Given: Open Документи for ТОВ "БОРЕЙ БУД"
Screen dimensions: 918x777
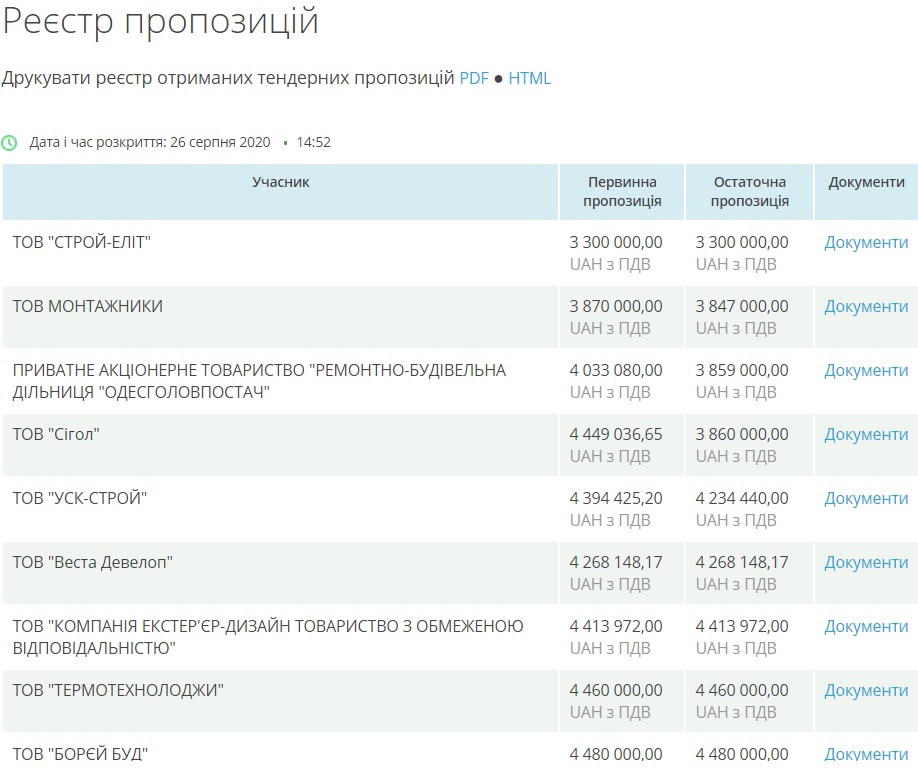Looking at the screenshot, I should pos(866,754).
